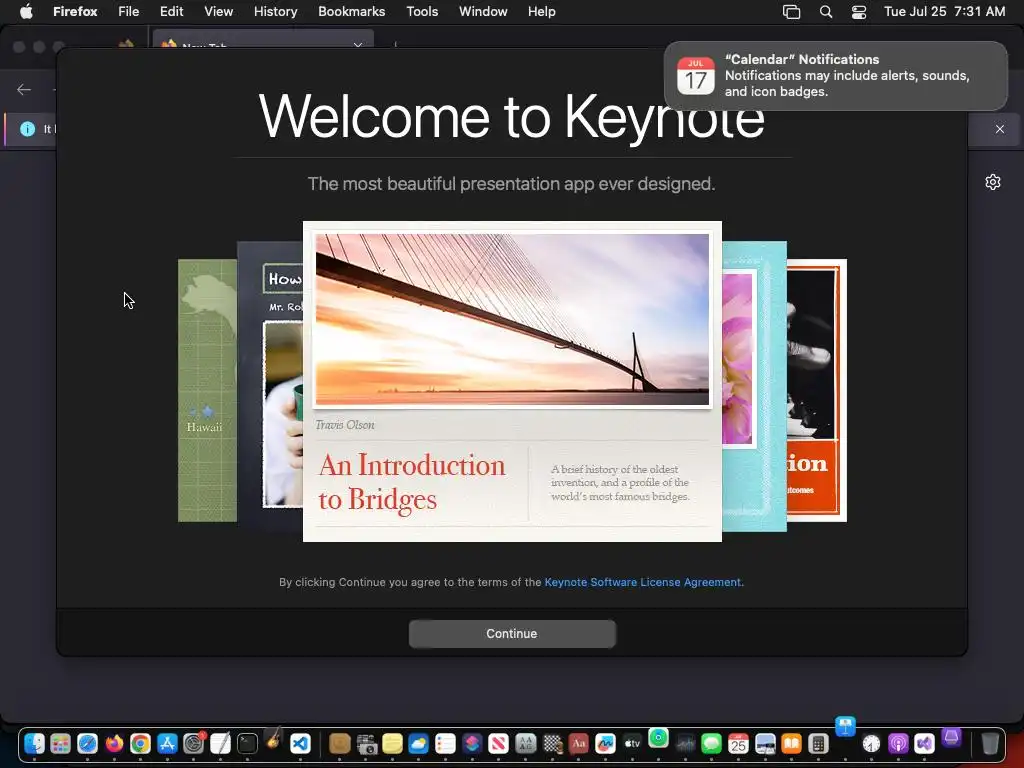Image resolution: width=1024 pixels, height=768 pixels.
Task: Open the Bookmarks menu
Action: pos(351,12)
